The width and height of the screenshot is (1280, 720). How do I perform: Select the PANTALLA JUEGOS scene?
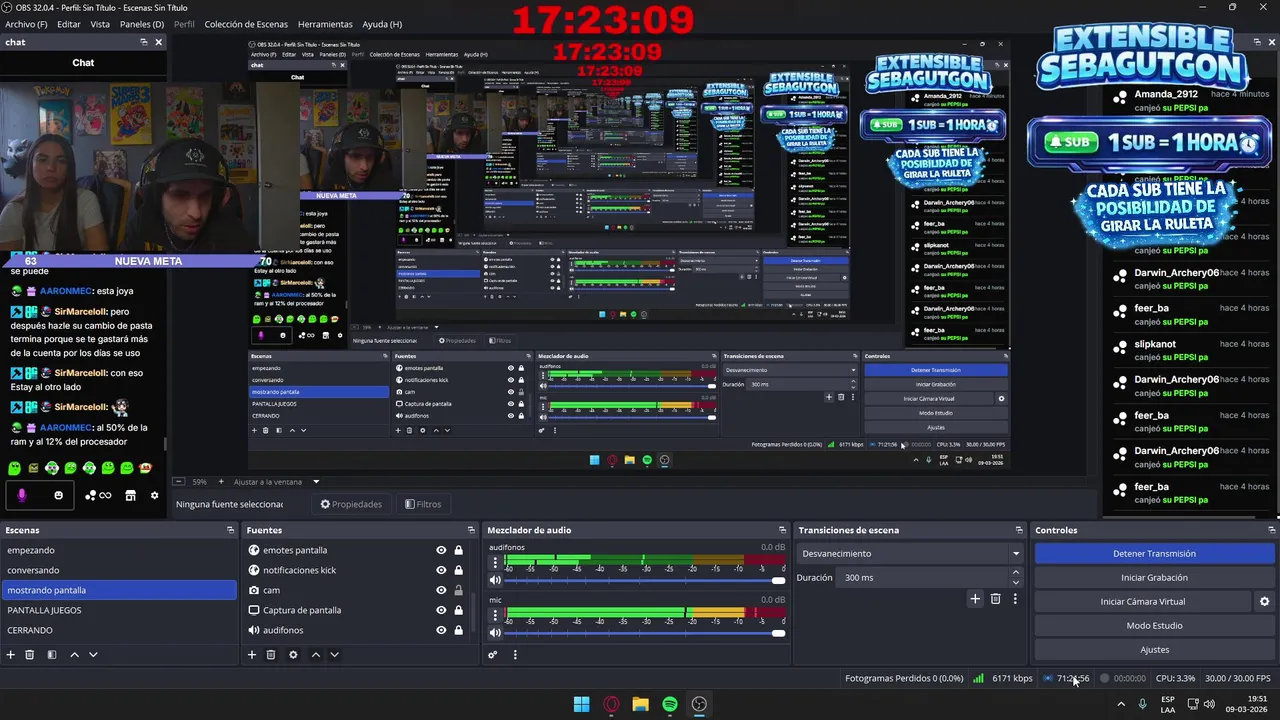[x=119, y=610]
